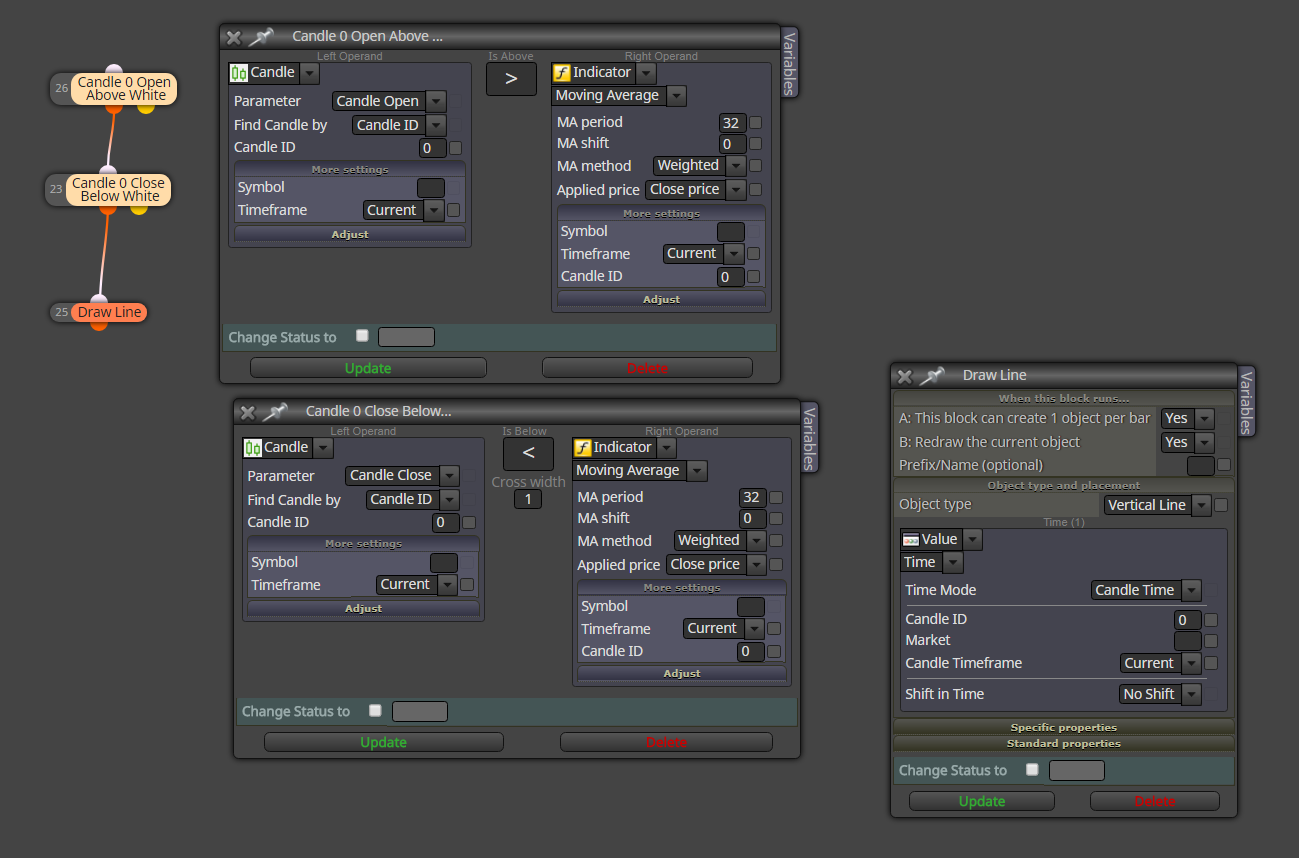Open Moving Average dropdown in Close Below panel
Viewport: 1299px width, 858px height.
point(640,471)
